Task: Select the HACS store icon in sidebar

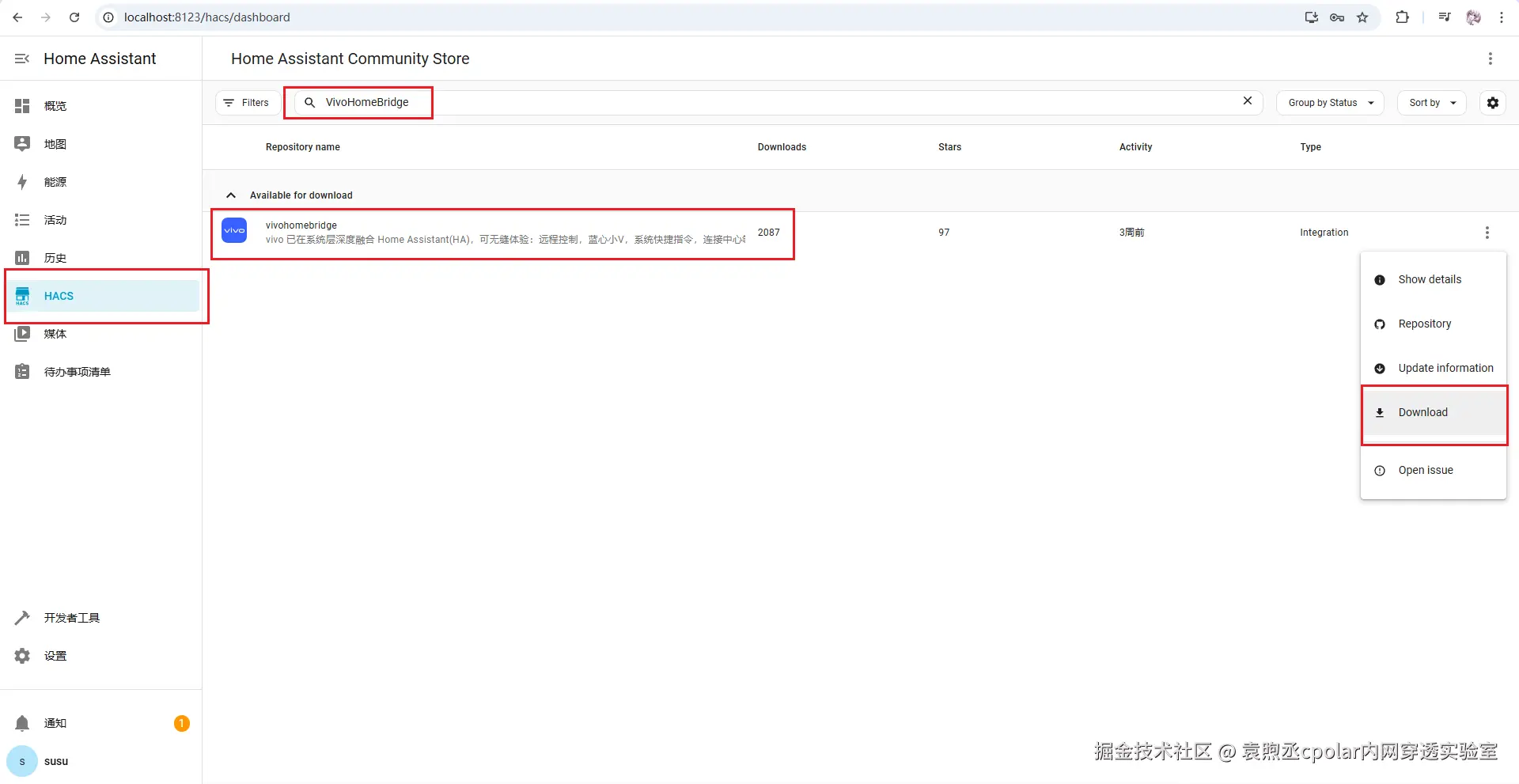Action: click(x=22, y=296)
